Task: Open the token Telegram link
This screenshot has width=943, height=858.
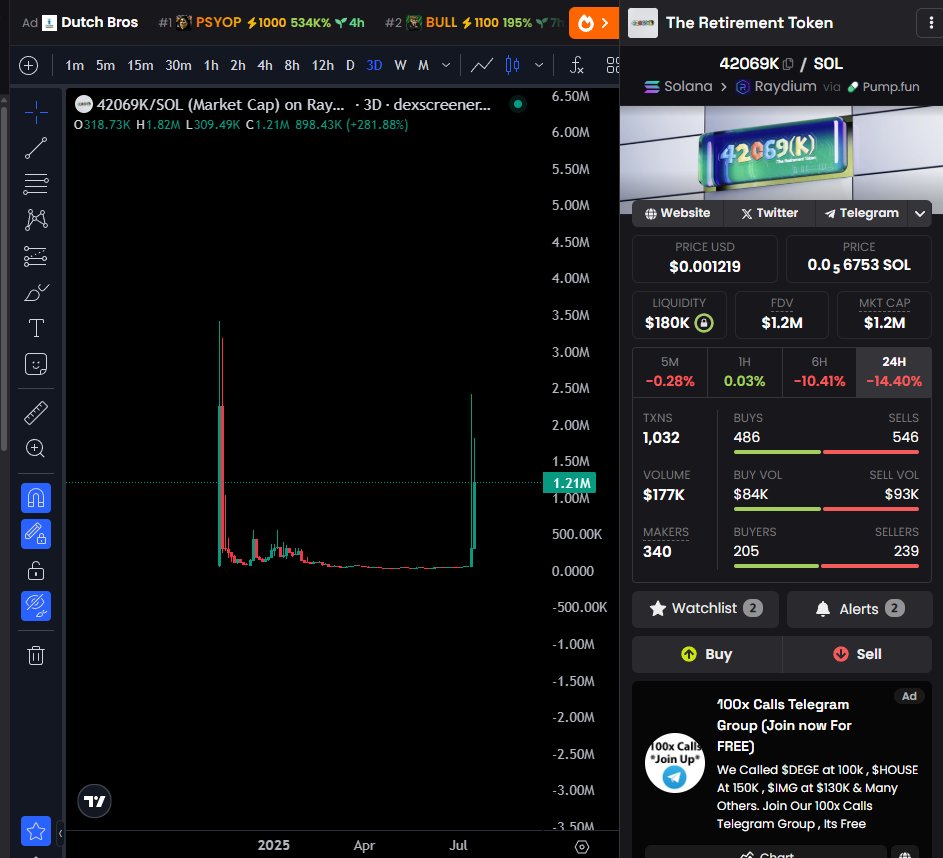Action: [862, 213]
